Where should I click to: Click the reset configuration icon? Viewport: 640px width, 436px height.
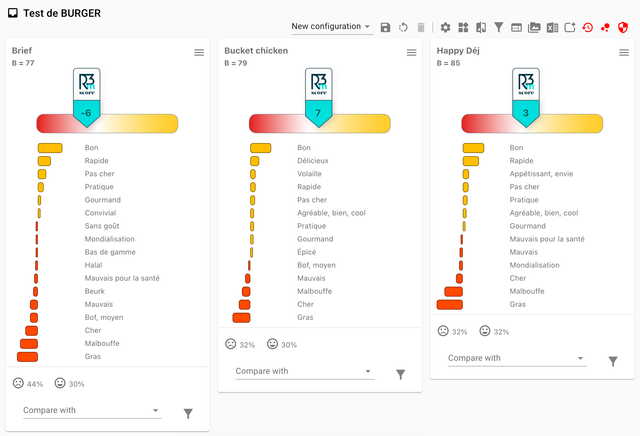point(403,27)
